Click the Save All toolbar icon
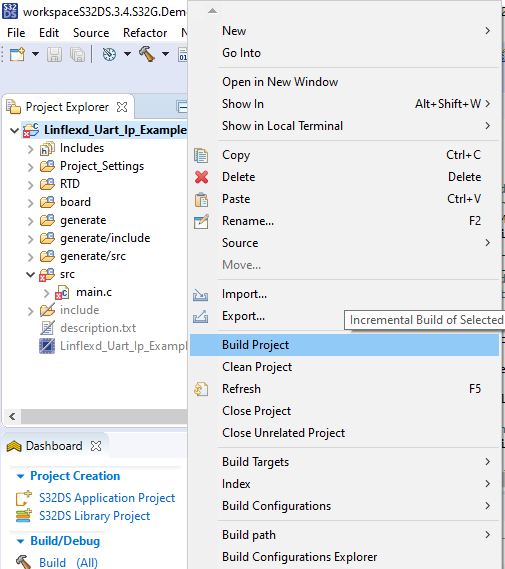Screen dimensions: 505x569 click(77, 54)
